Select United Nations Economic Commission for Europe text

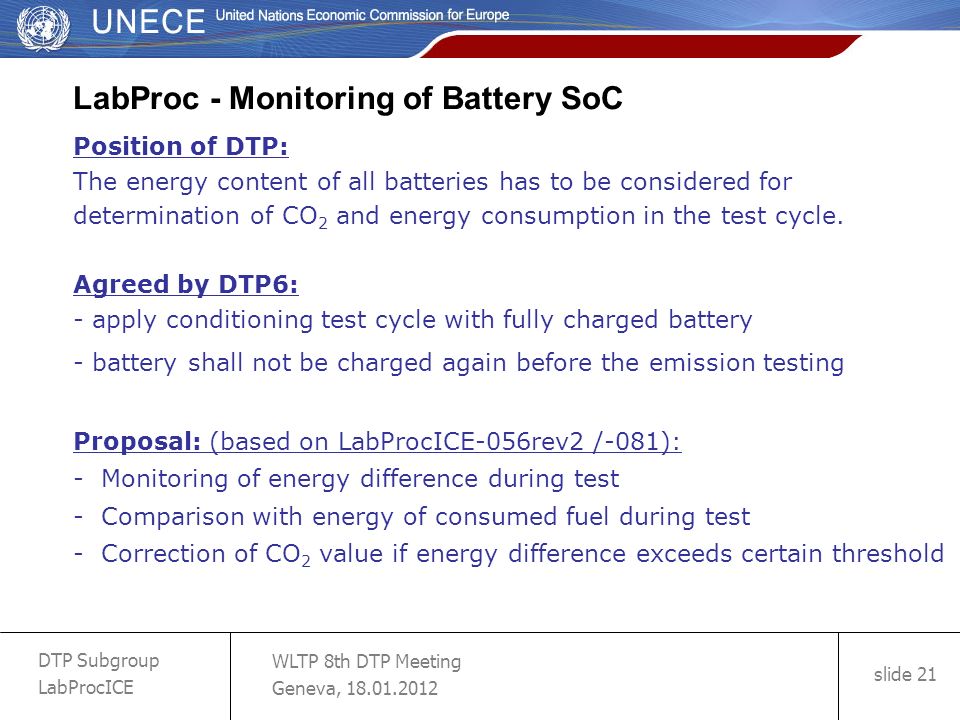pos(362,15)
